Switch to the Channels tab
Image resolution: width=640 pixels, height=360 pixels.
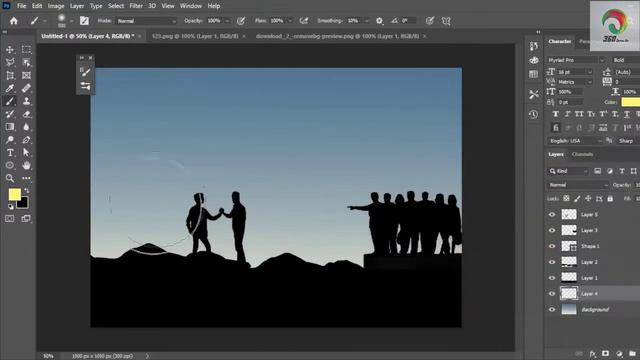tap(582, 154)
